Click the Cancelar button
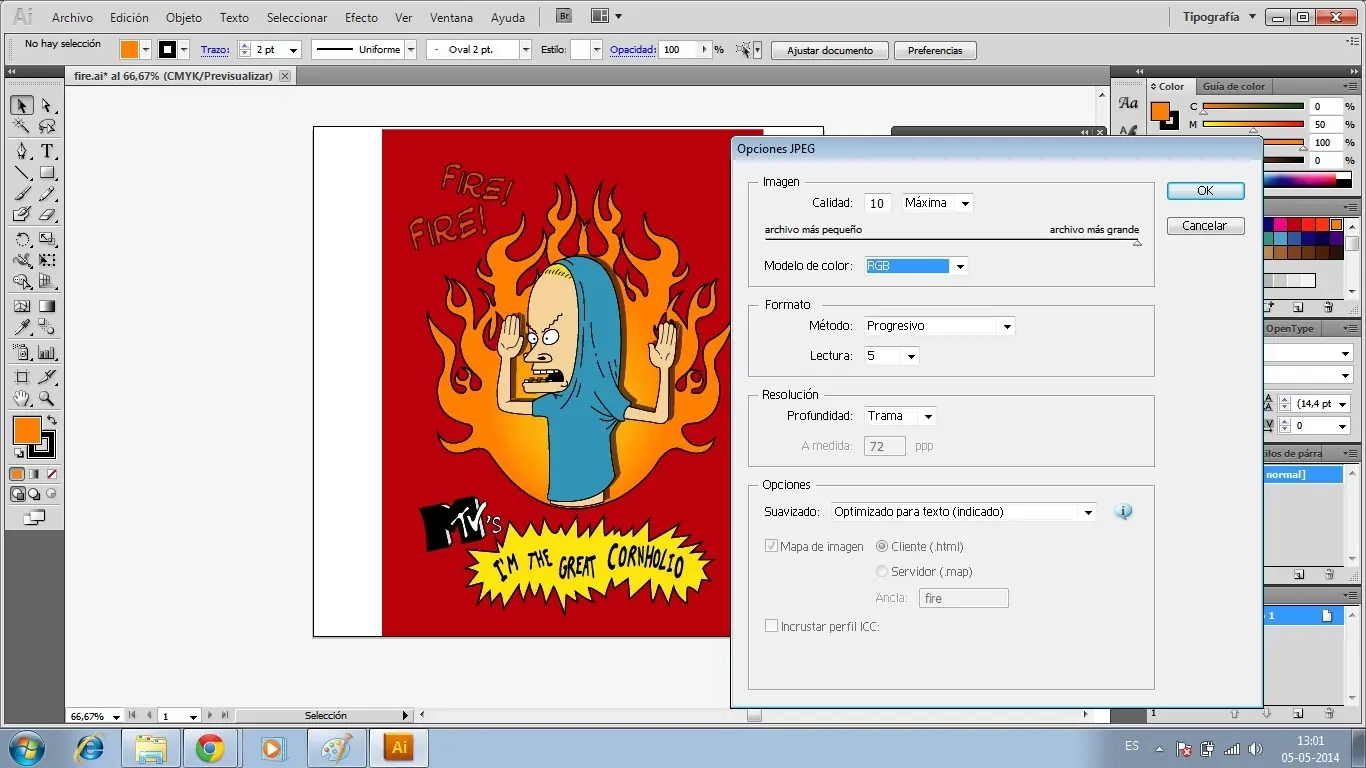The height and width of the screenshot is (768, 1366). point(1205,226)
